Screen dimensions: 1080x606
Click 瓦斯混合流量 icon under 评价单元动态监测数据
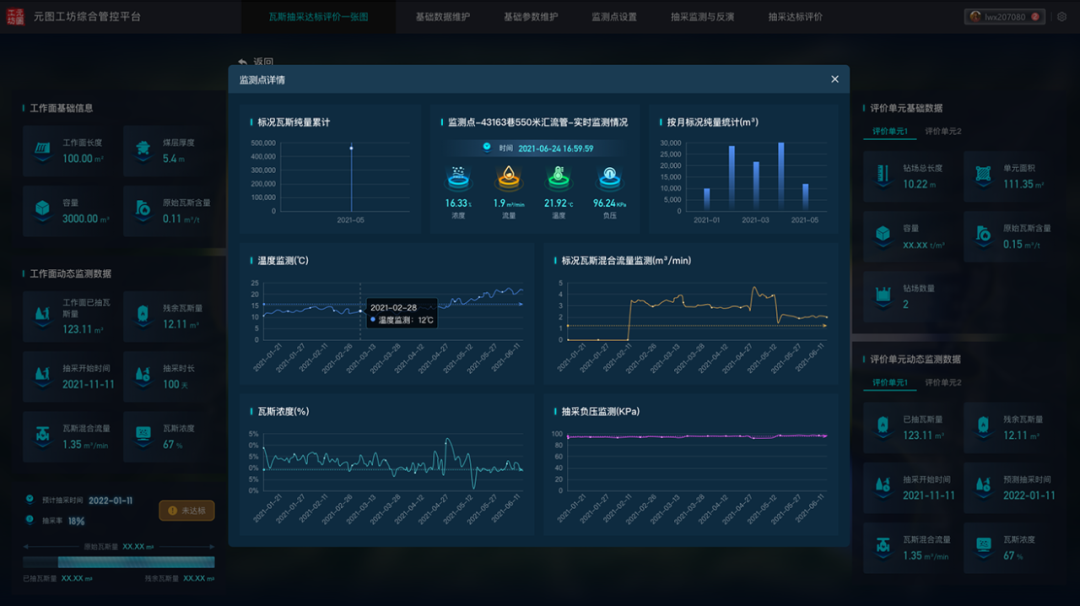(883, 546)
